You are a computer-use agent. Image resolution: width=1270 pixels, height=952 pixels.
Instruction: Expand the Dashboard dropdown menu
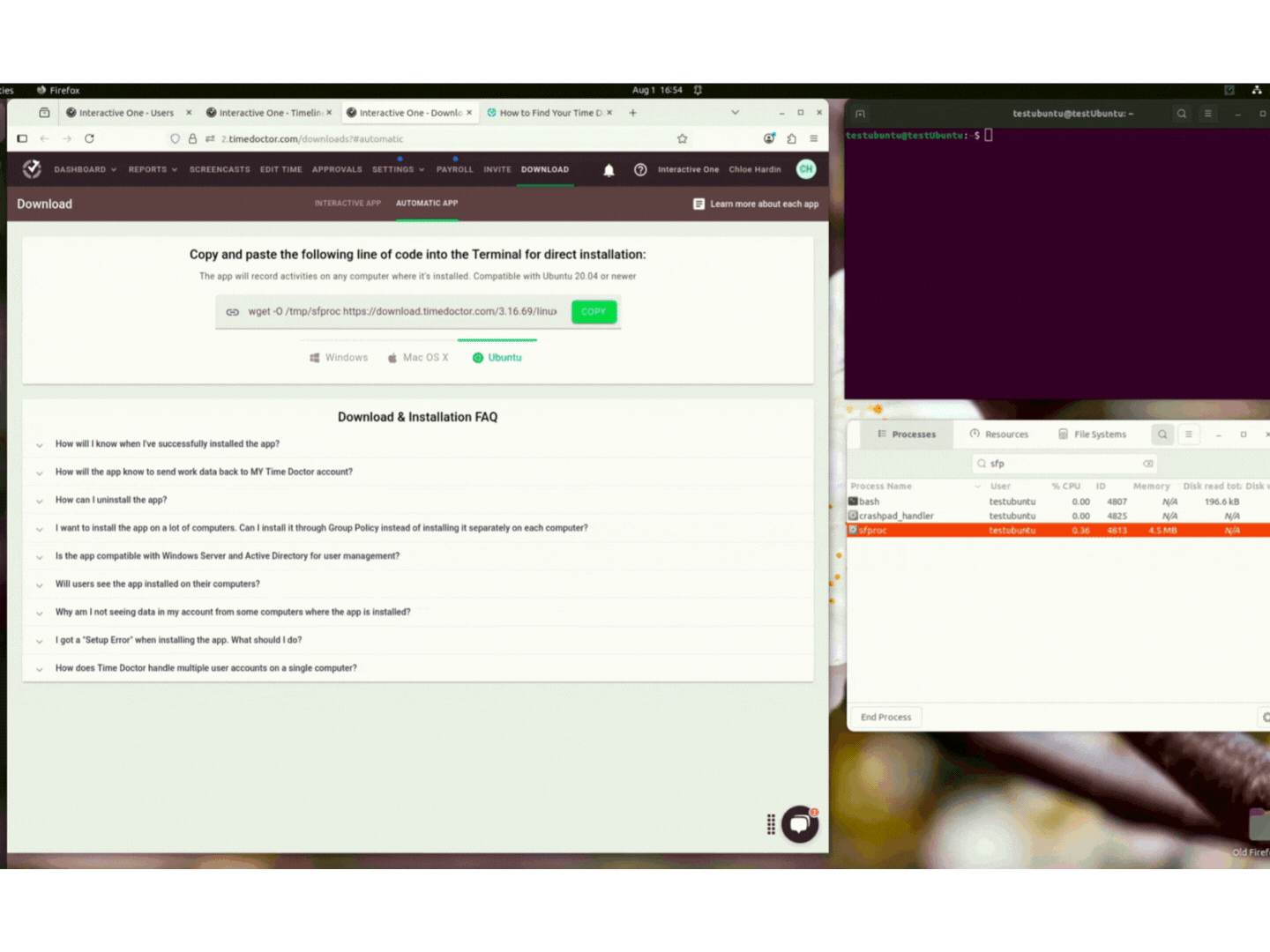pyautogui.click(x=86, y=169)
